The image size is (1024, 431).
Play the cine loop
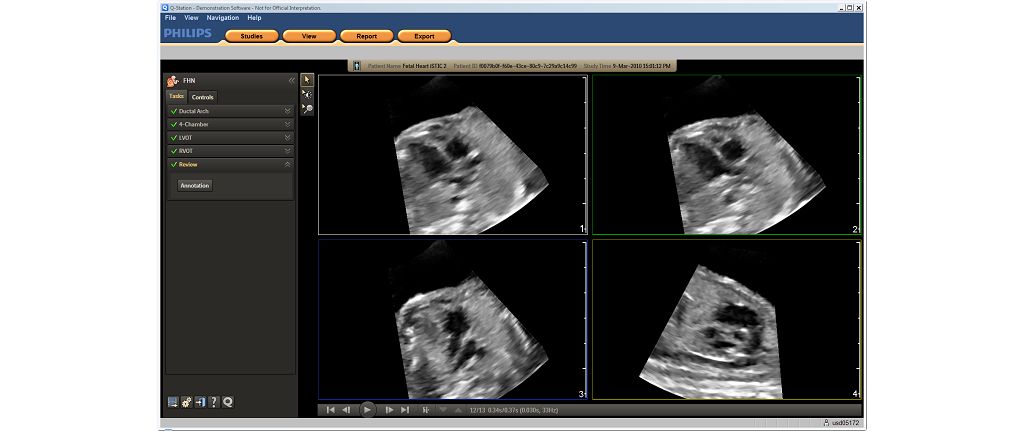(x=367, y=409)
